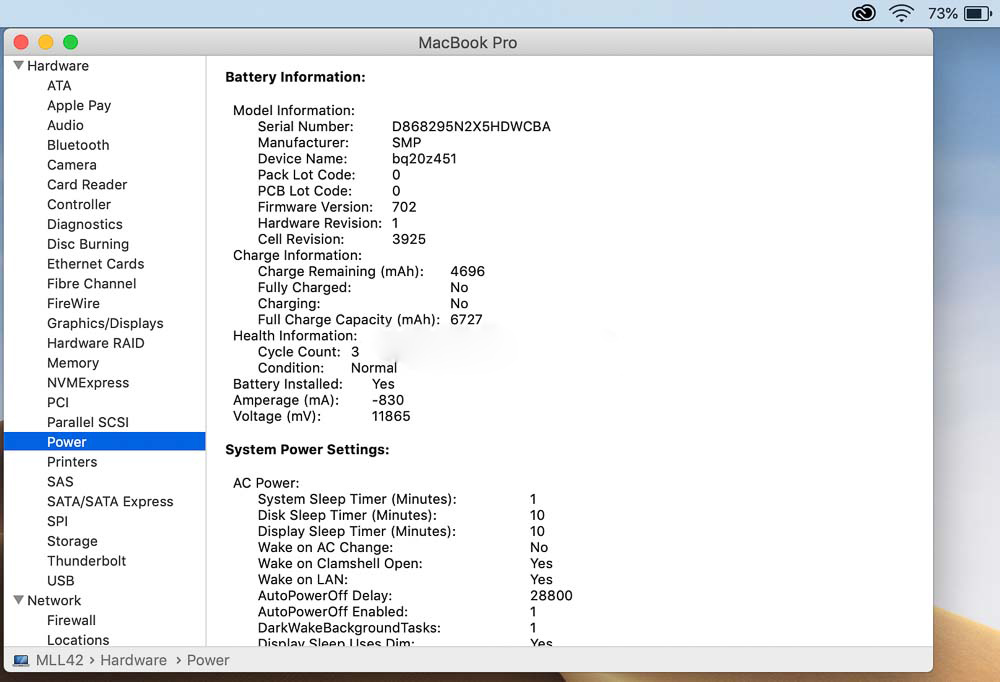Select Thunderbolt in the sidebar
This screenshot has height=682, width=1000.
pos(86,560)
